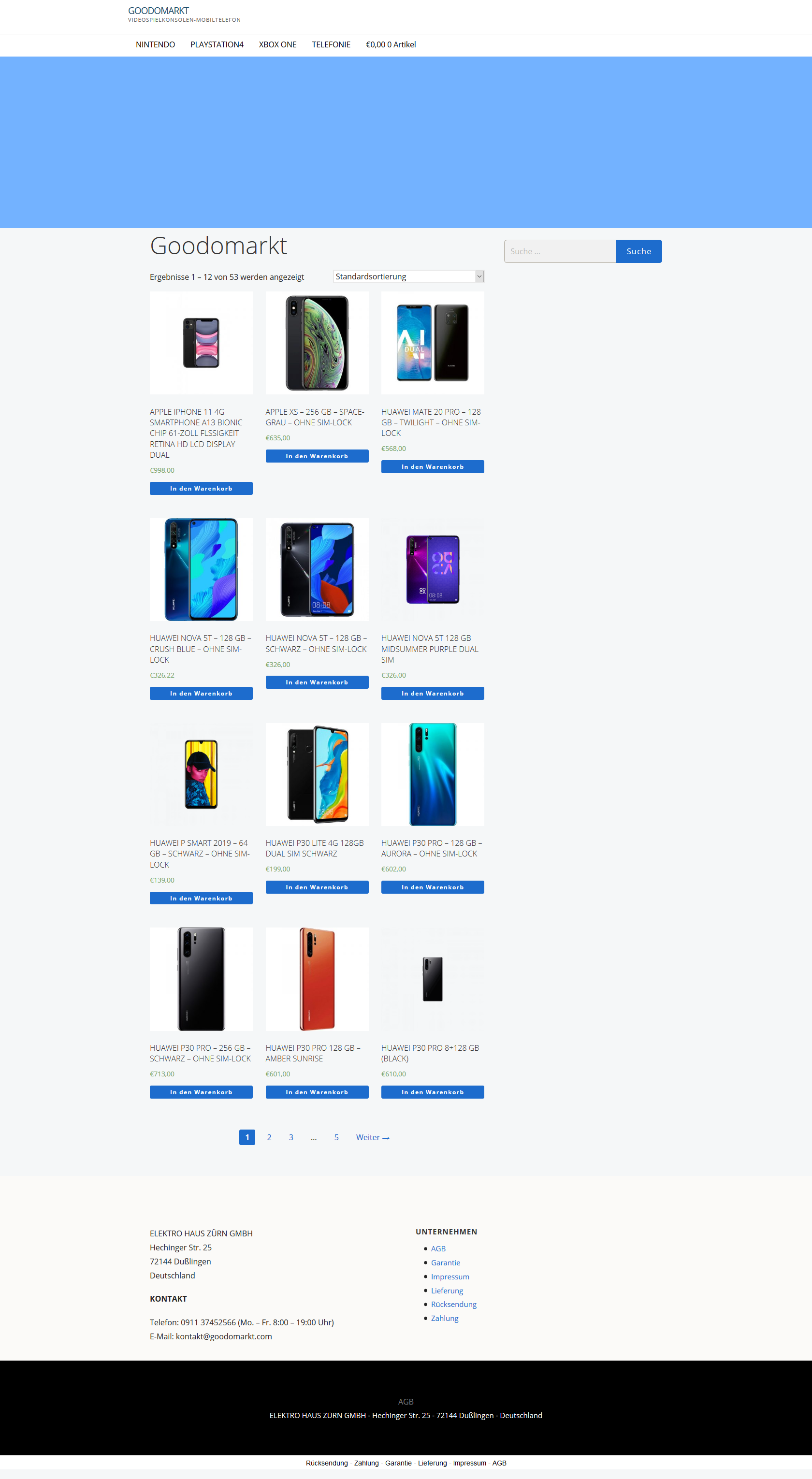This screenshot has width=812, height=1479.
Task: Click the blue Suche button
Action: pyautogui.click(x=638, y=251)
